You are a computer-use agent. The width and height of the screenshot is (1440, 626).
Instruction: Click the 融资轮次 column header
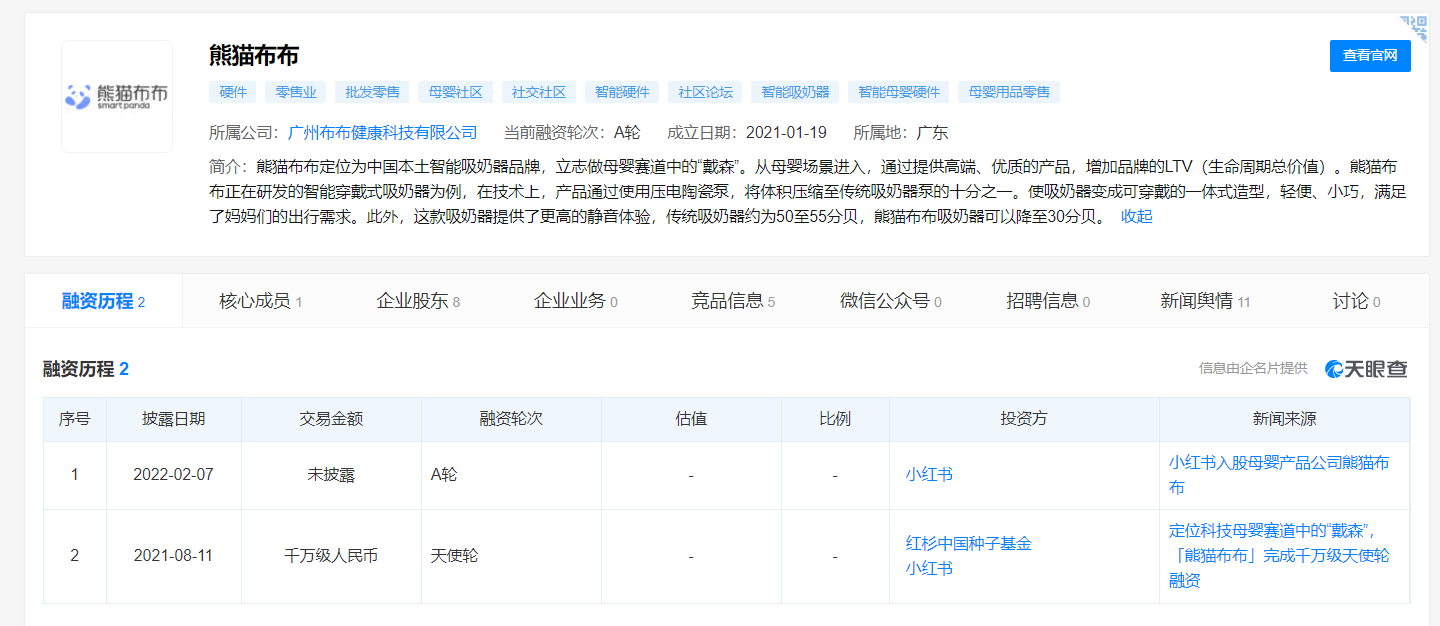coord(511,419)
